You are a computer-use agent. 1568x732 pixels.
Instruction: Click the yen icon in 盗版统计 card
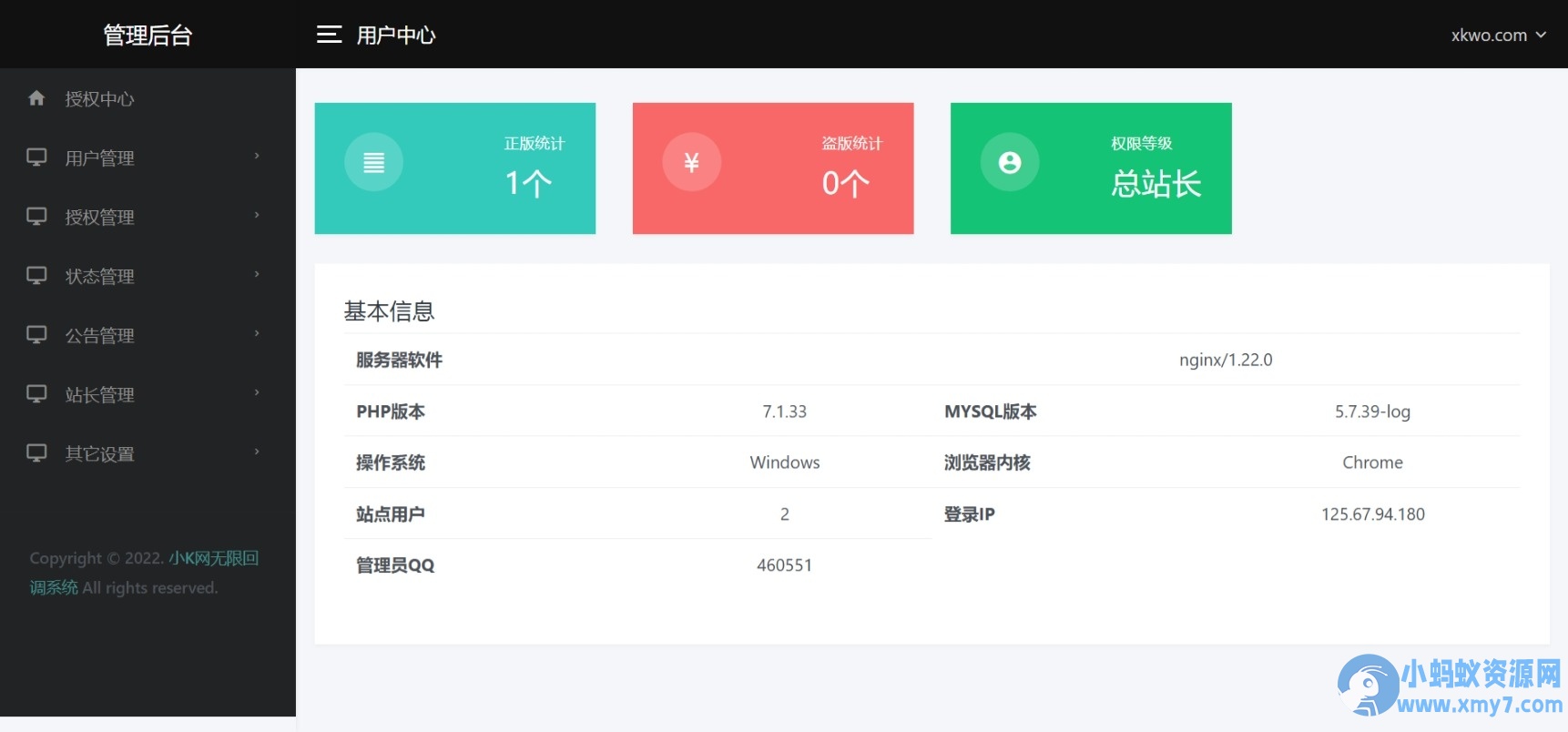click(x=691, y=162)
